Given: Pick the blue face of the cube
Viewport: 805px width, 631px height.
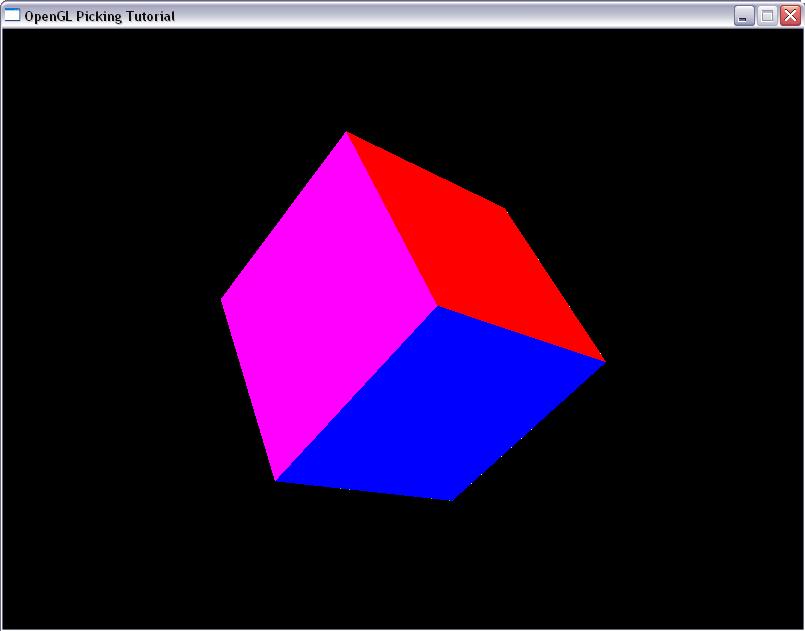Looking at the screenshot, I should click(440, 410).
